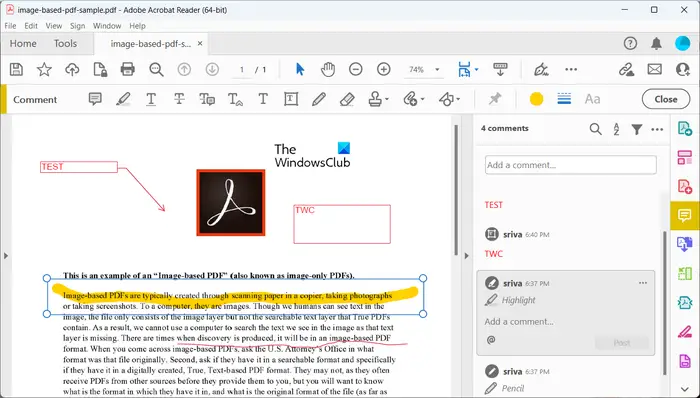Open the Edit menu

[x=31, y=26]
